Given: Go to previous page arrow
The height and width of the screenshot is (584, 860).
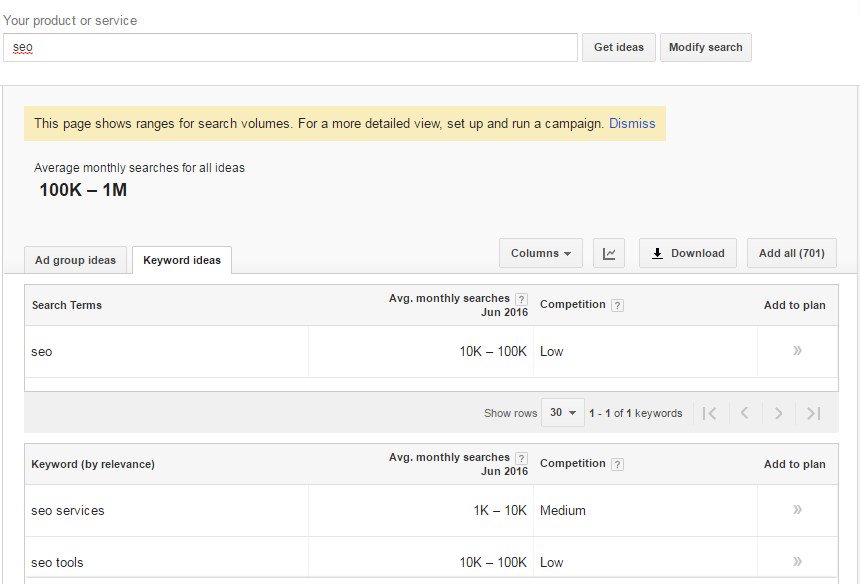Looking at the screenshot, I should (x=744, y=413).
